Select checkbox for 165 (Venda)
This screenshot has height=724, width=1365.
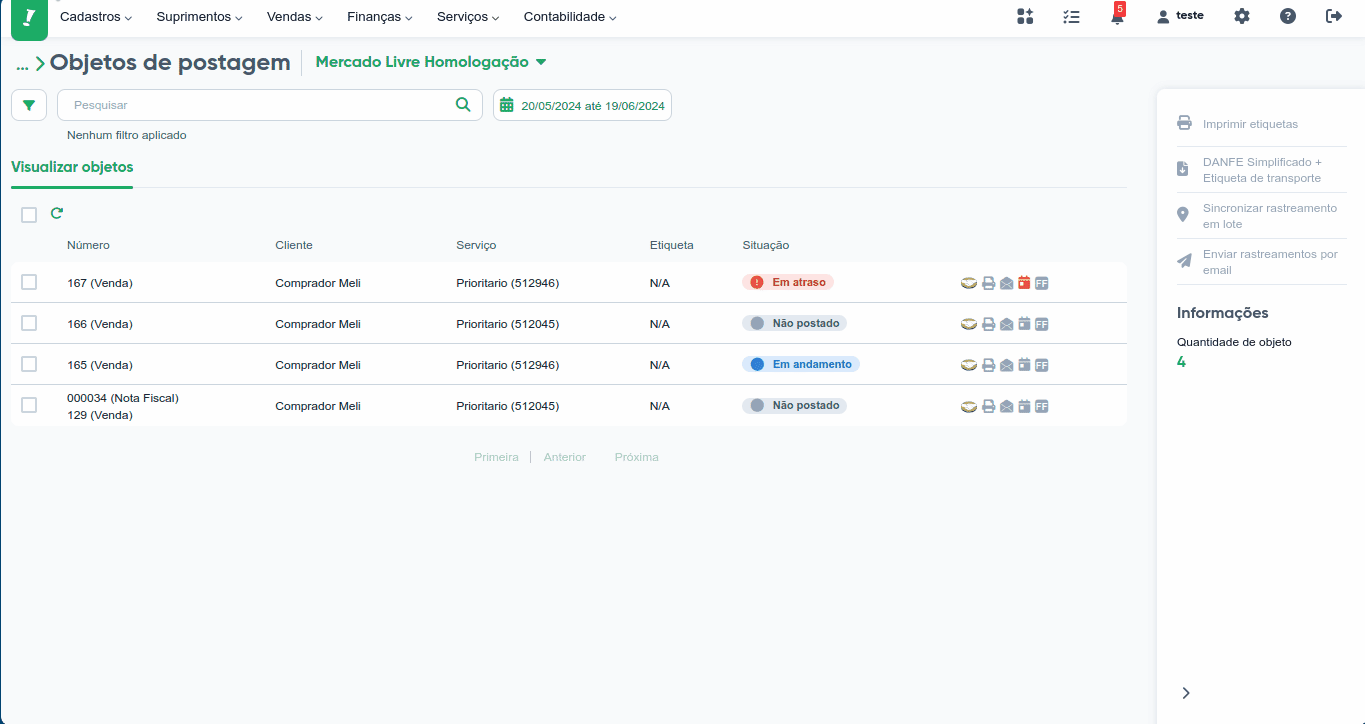29,364
